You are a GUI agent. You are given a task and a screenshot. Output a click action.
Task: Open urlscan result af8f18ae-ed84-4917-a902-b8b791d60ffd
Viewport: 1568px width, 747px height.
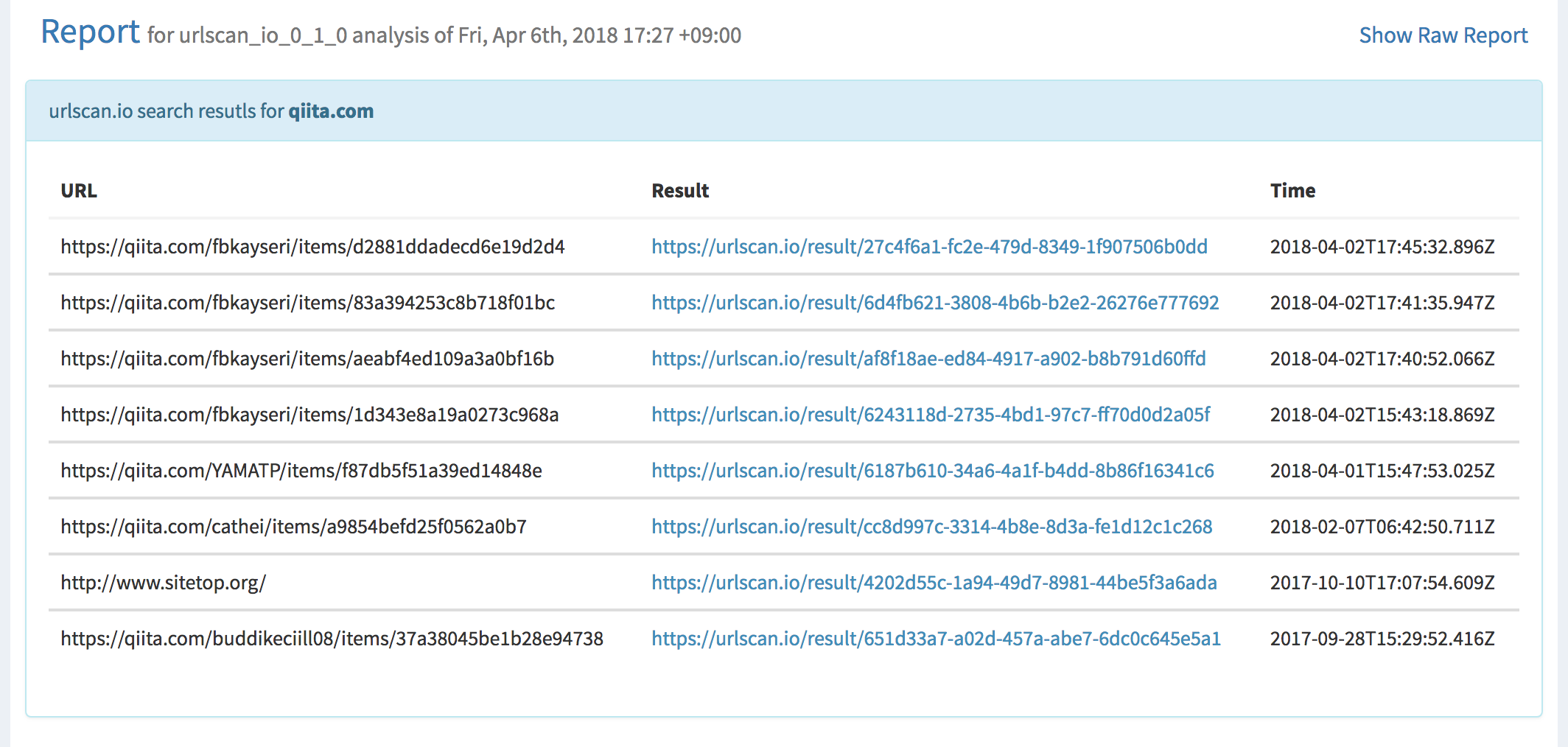[x=928, y=359]
